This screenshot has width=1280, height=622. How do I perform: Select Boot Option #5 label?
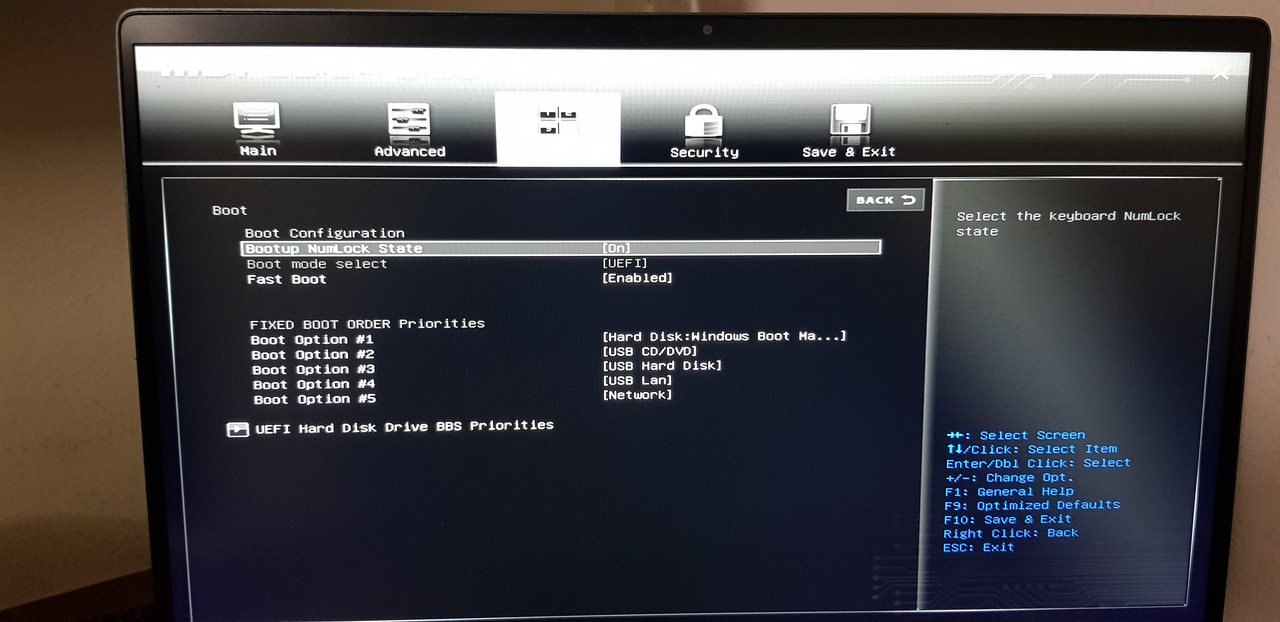[315, 400]
